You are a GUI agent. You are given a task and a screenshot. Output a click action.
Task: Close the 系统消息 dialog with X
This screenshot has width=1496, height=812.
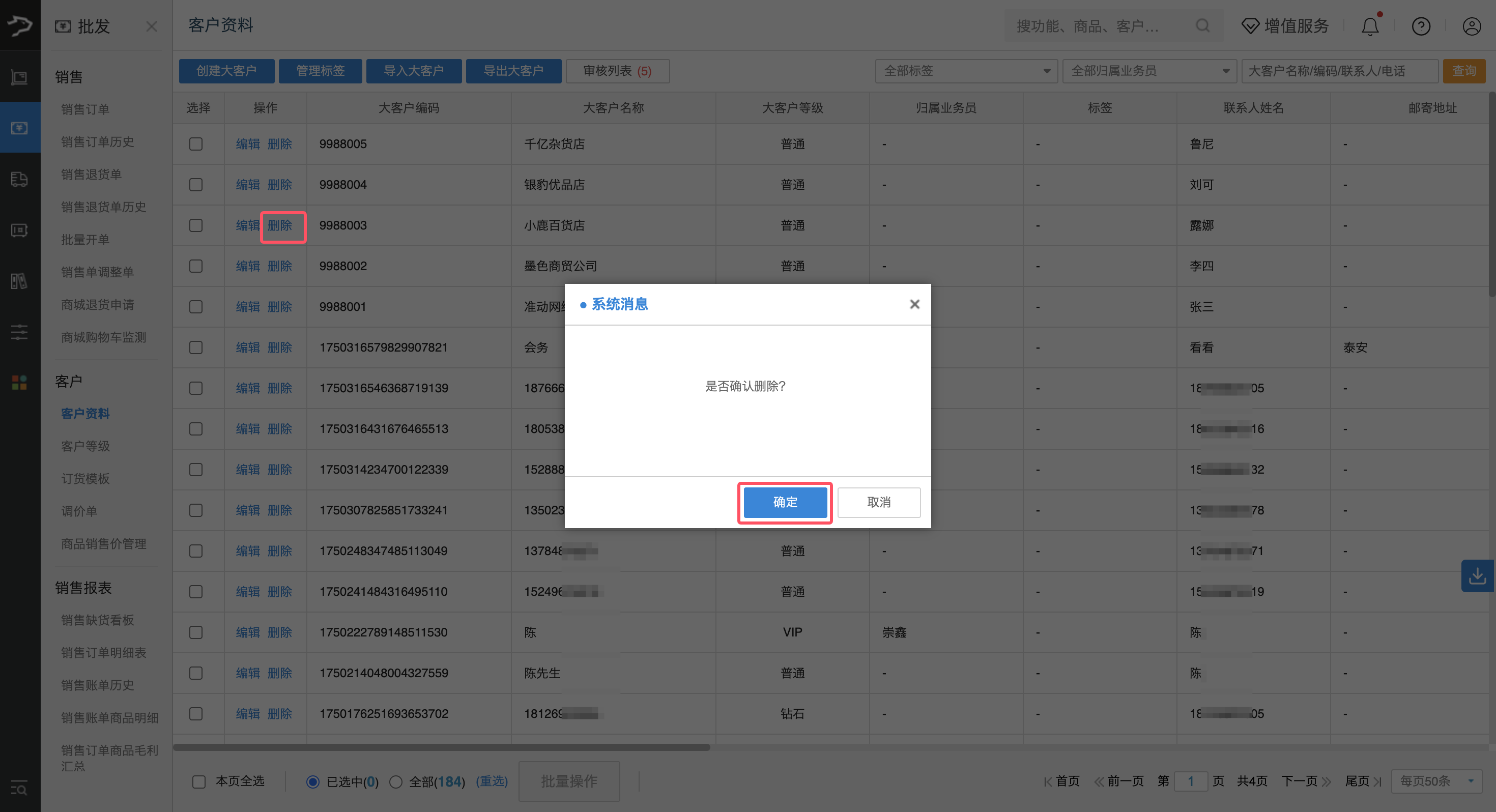(x=914, y=304)
